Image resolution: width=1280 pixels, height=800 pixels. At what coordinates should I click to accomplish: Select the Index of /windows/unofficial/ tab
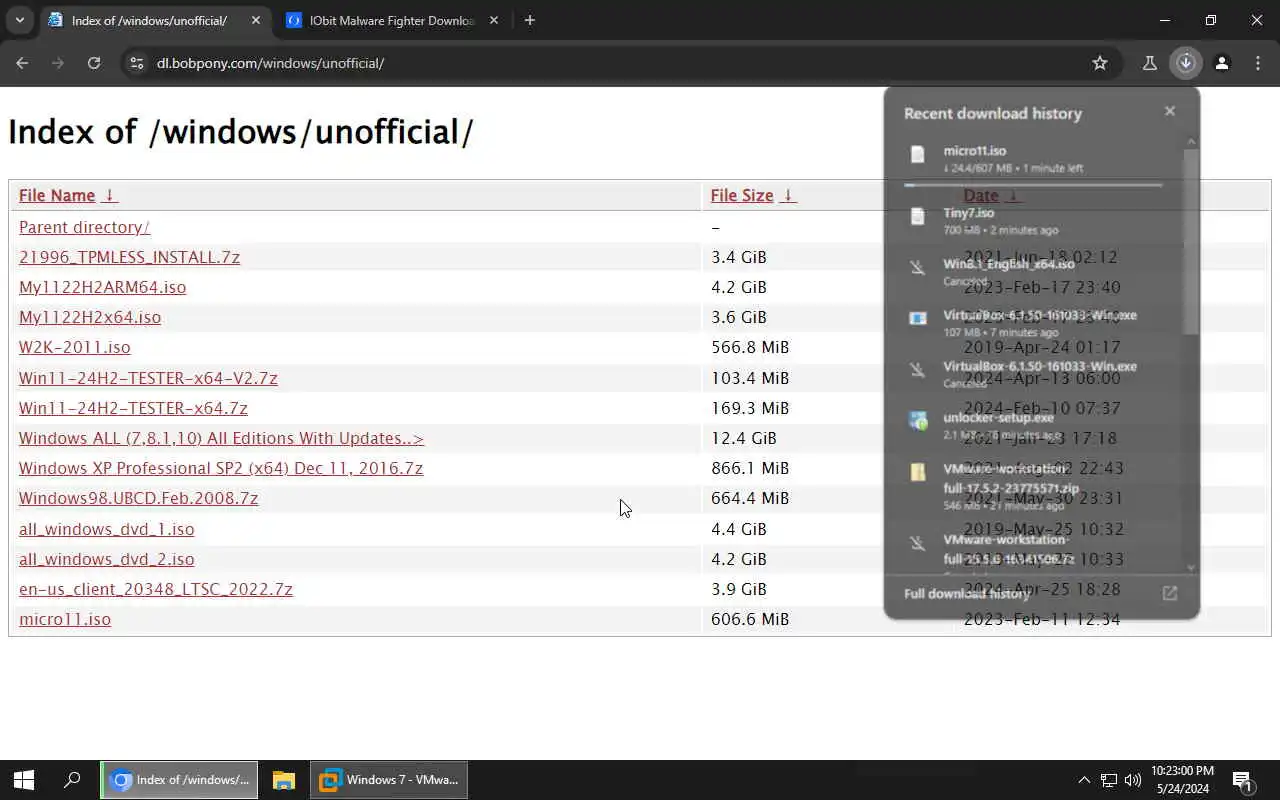[x=150, y=20]
